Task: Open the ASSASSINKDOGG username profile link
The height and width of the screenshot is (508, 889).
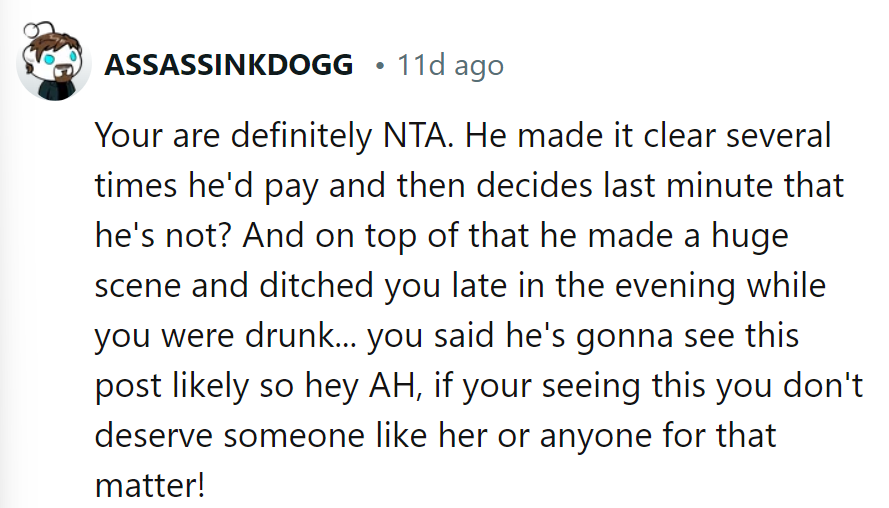Action: tap(229, 66)
